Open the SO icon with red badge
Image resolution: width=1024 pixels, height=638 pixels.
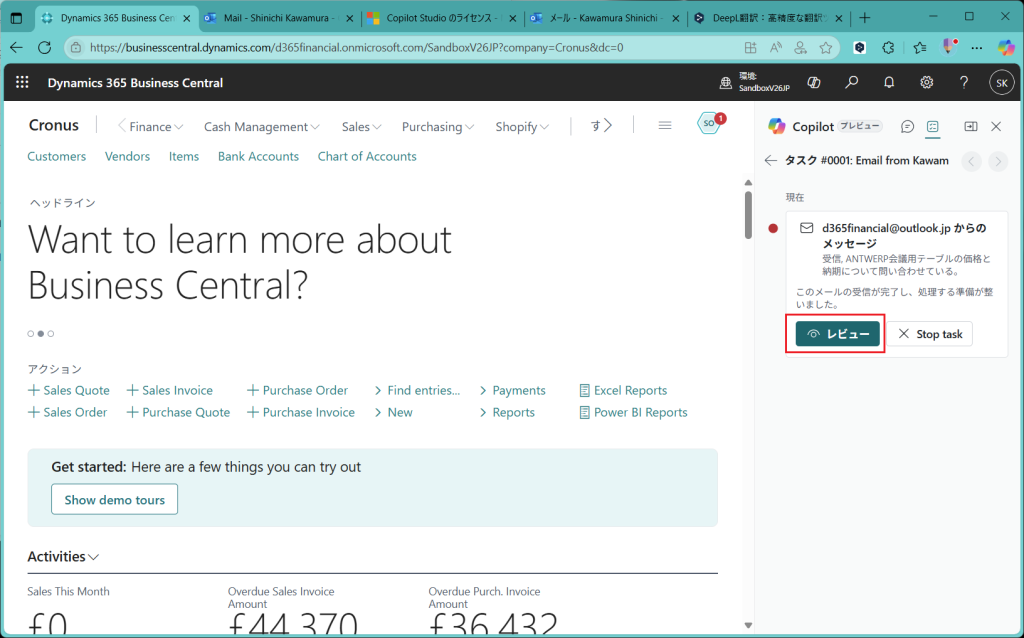tap(710, 123)
